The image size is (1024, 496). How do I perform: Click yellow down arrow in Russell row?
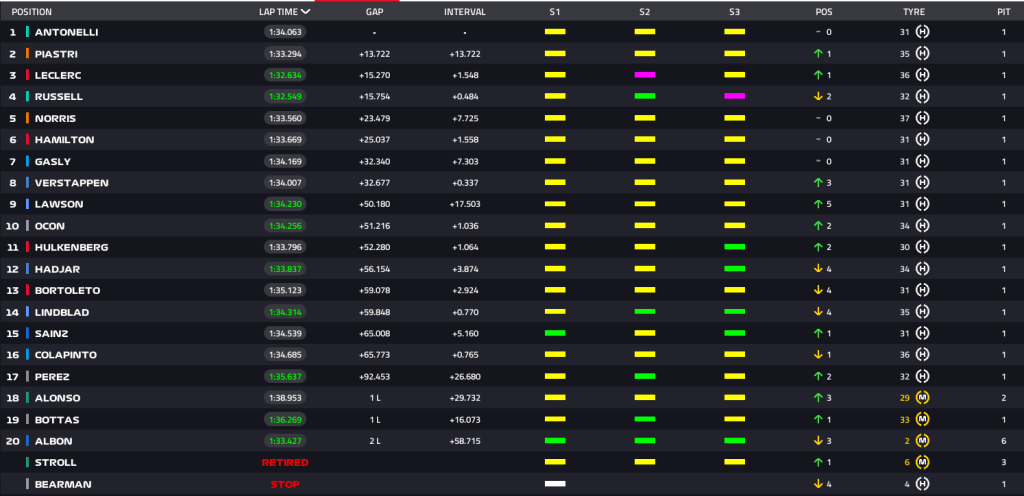pyautogui.click(x=818, y=97)
